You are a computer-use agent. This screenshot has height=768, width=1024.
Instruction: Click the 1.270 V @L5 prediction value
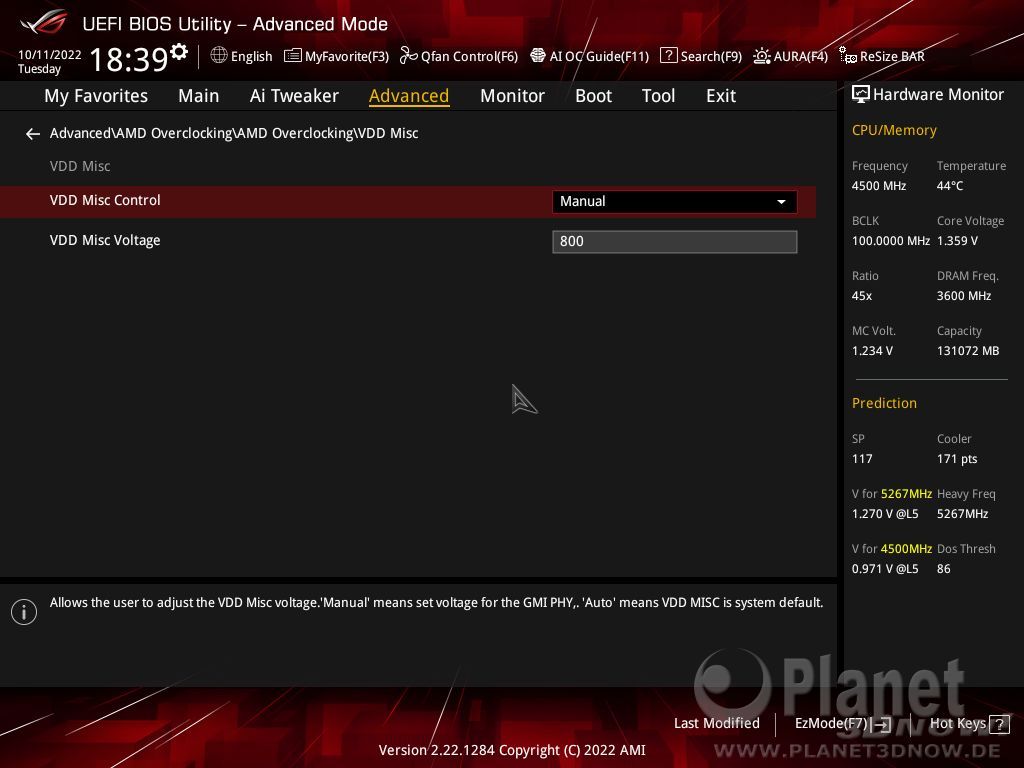(885, 514)
